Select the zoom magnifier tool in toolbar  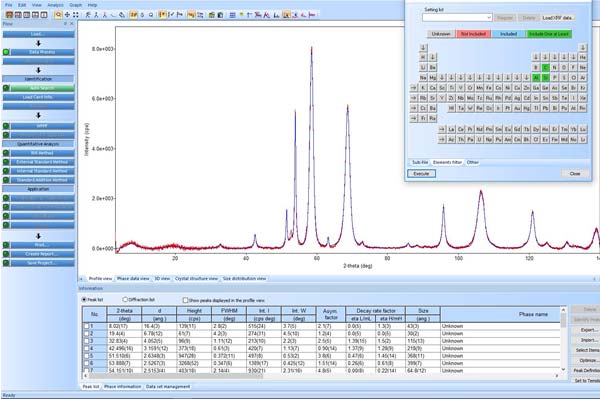[x=58, y=15]
